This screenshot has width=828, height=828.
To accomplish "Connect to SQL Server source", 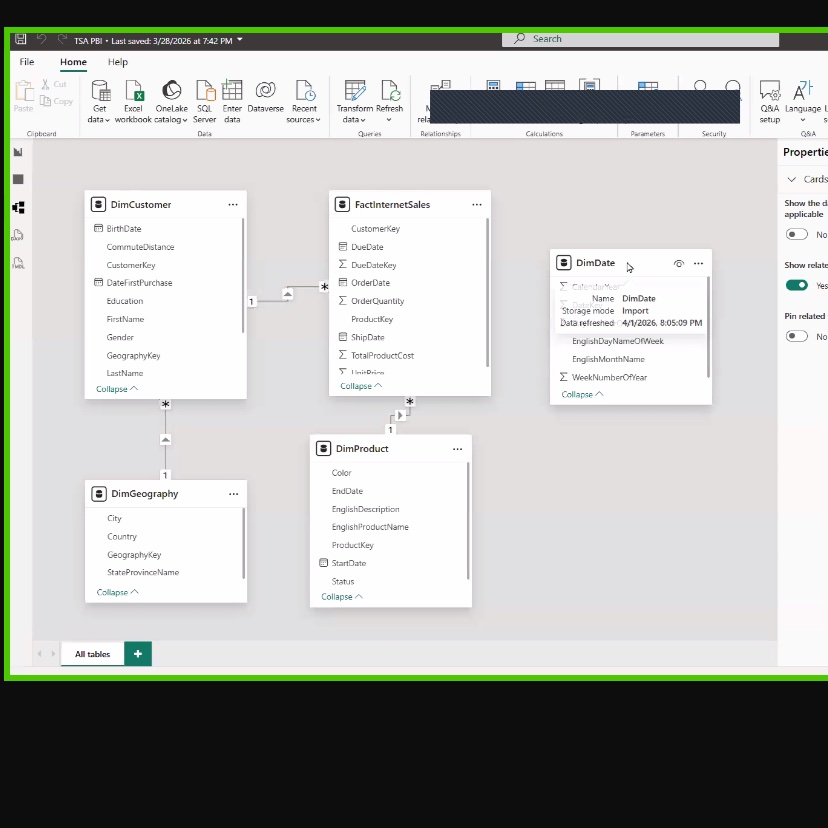I will (204, 102).
